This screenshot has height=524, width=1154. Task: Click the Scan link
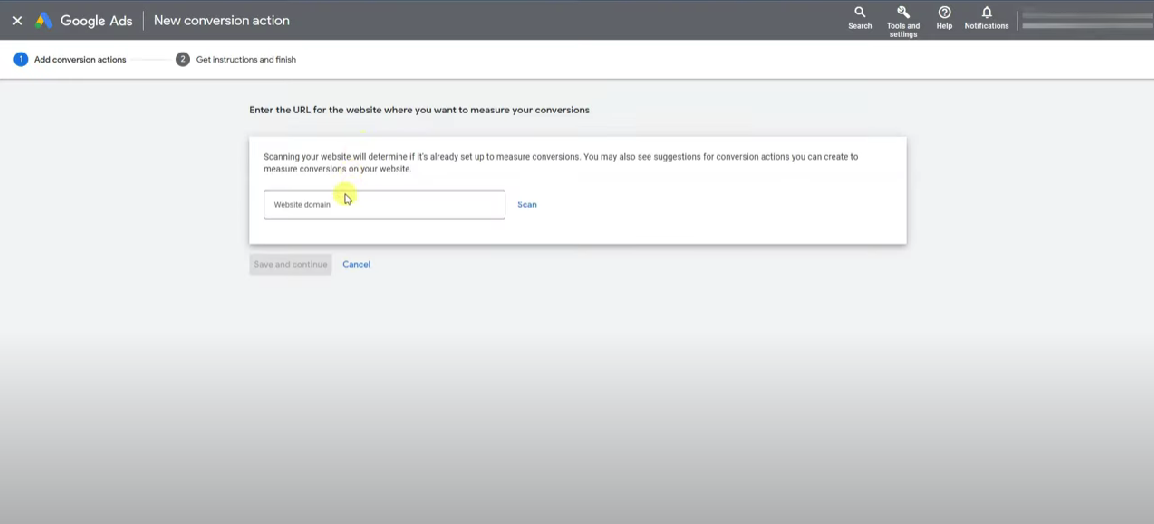[527, 205]
